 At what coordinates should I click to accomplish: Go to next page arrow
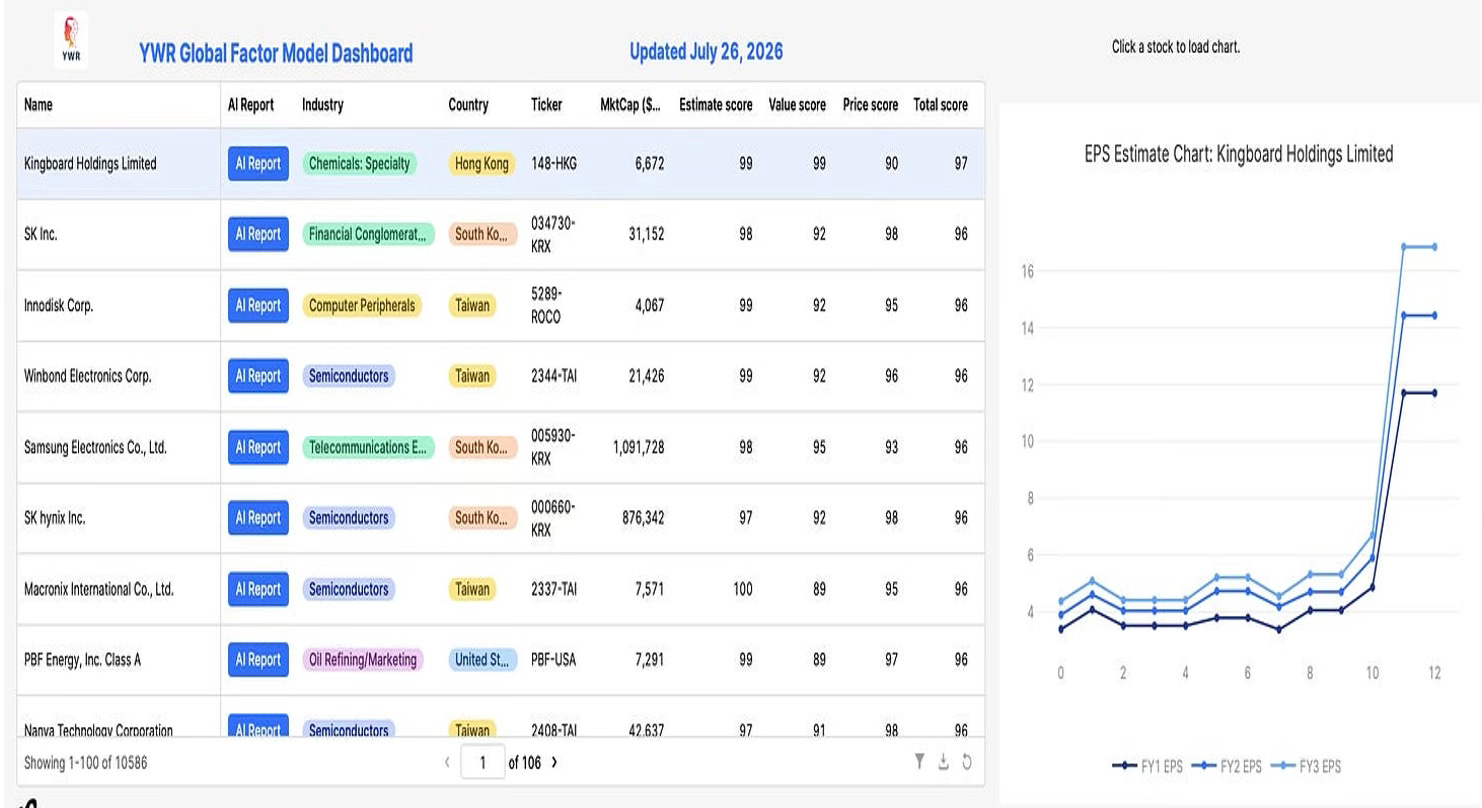coord(554,762)
